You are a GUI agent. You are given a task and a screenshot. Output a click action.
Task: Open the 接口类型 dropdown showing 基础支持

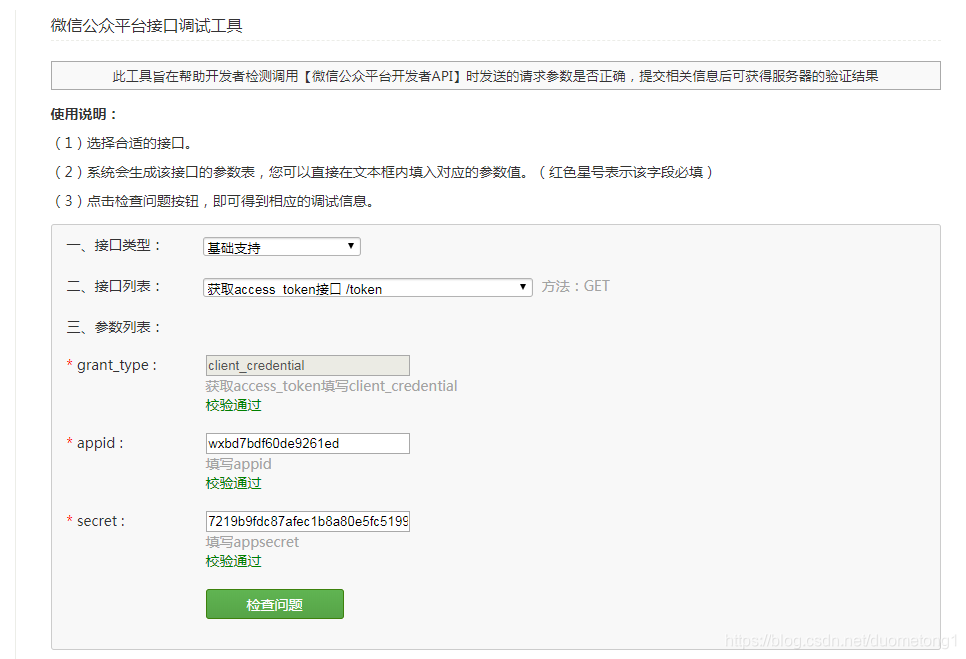point(282,247)
